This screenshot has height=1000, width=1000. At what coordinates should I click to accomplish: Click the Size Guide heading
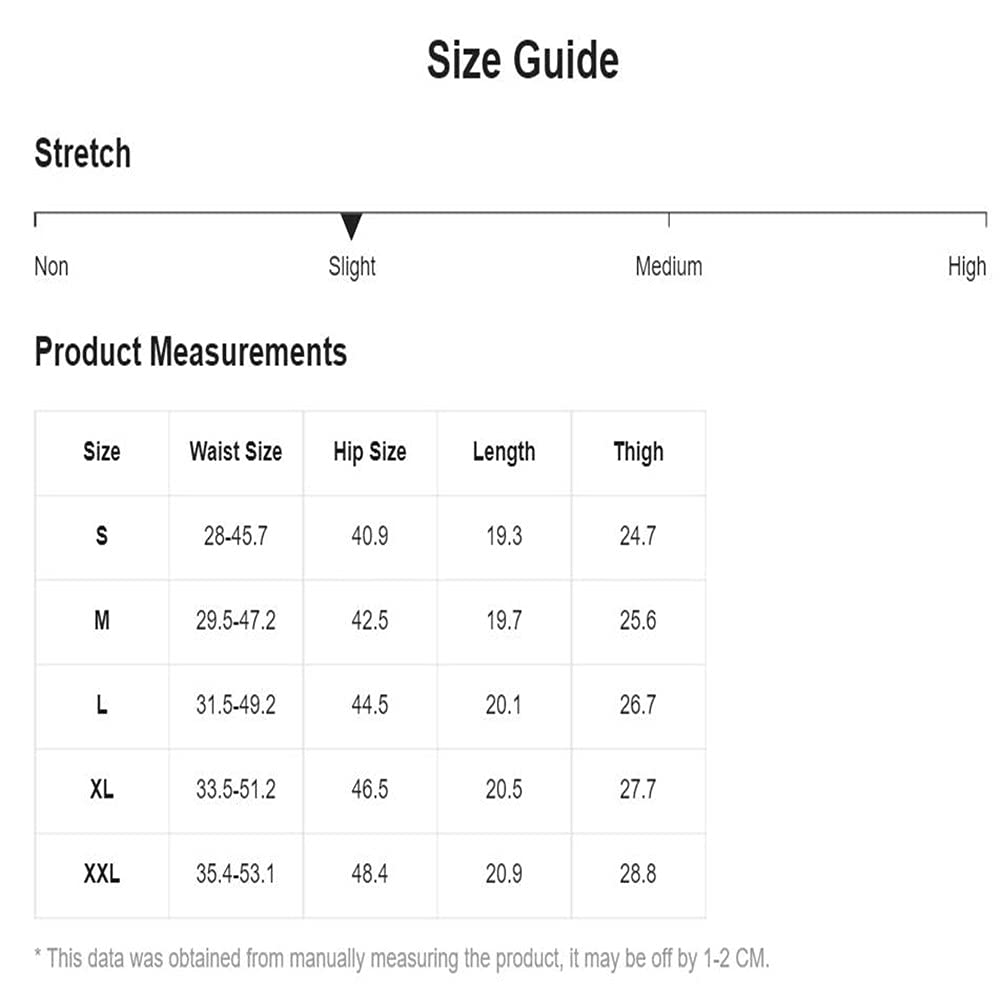523,60
